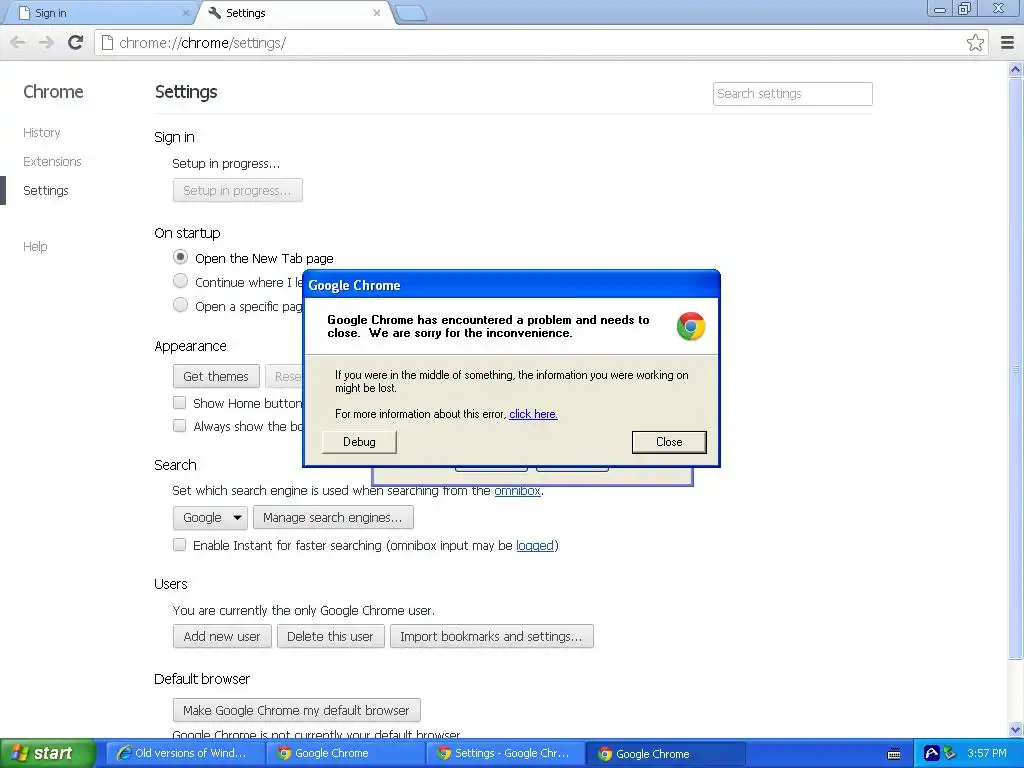
Task: Select Open the New Tab page radio
Action: pos(180,257)
